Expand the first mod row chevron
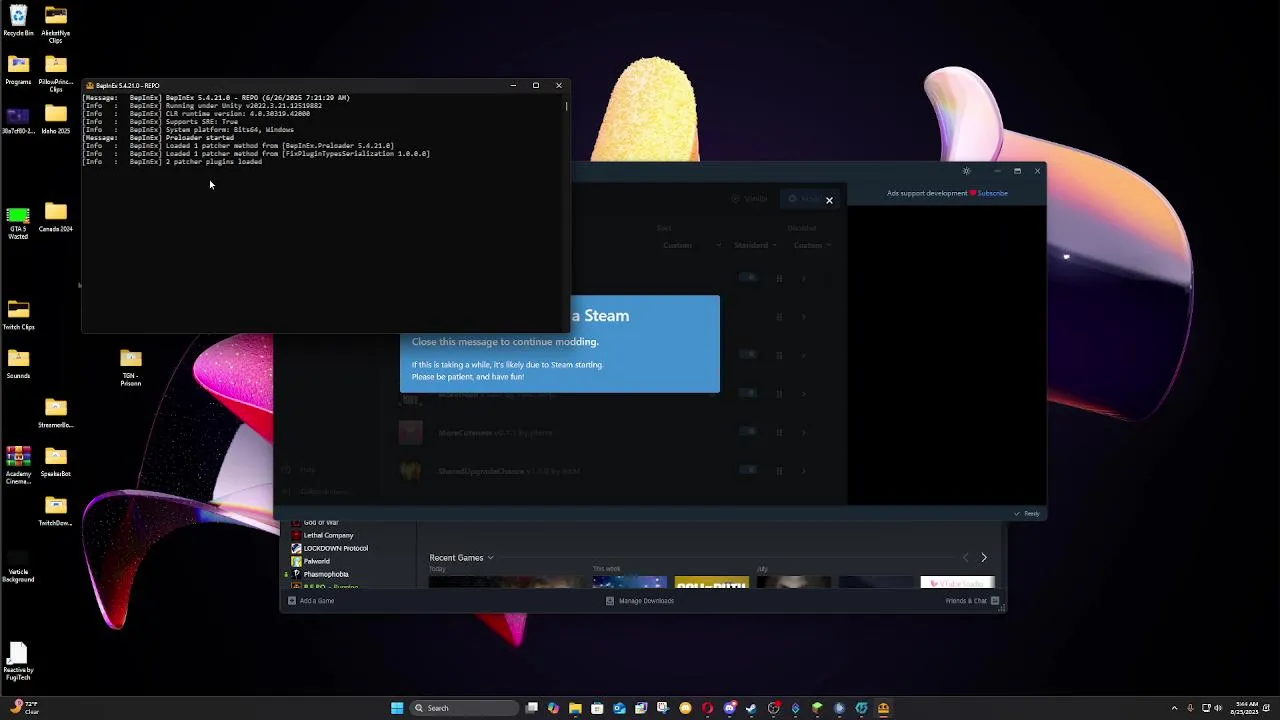 coord(804,278)
